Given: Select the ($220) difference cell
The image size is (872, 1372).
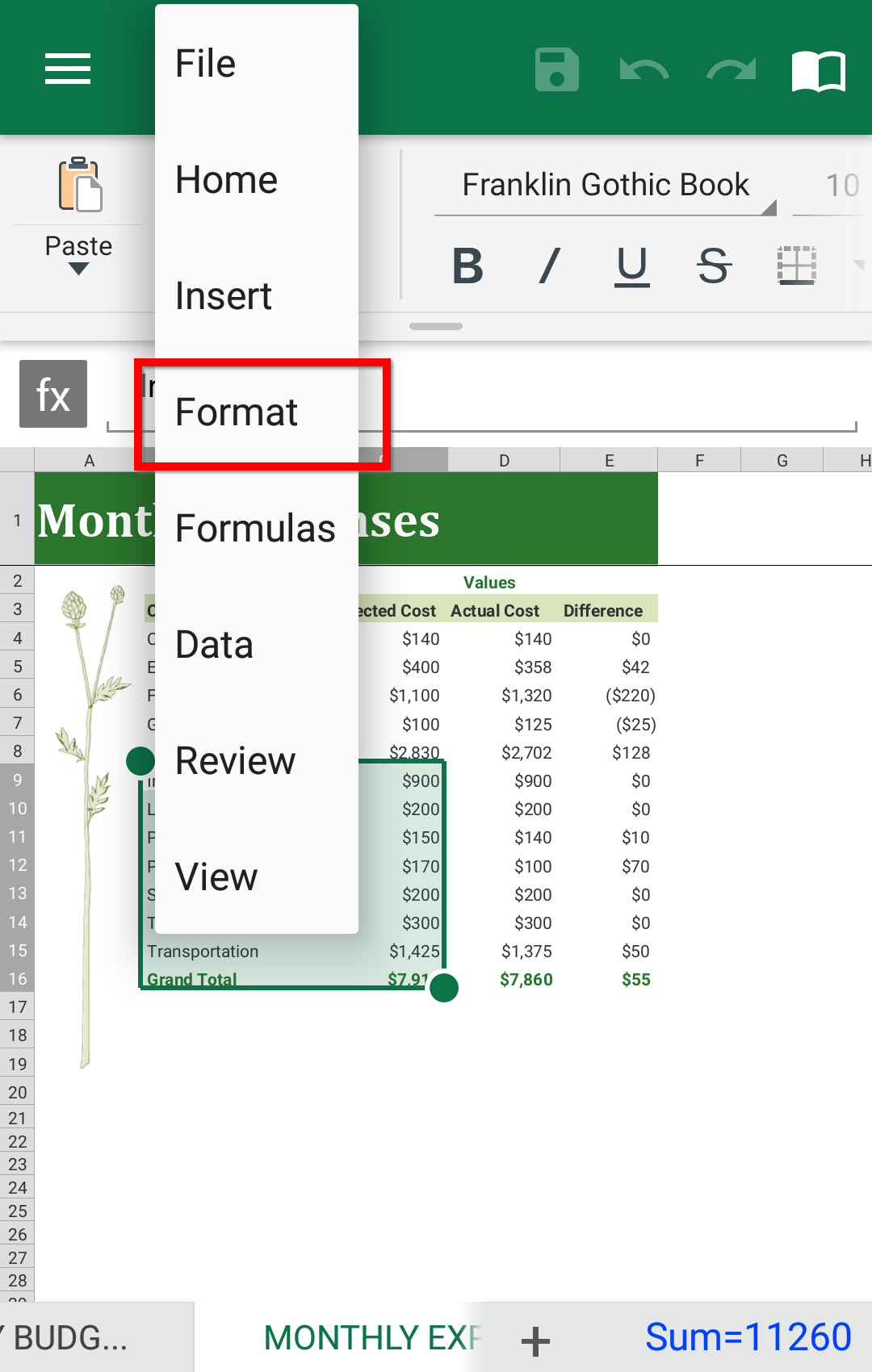Looking at the screenshot, I should (631, 695).
